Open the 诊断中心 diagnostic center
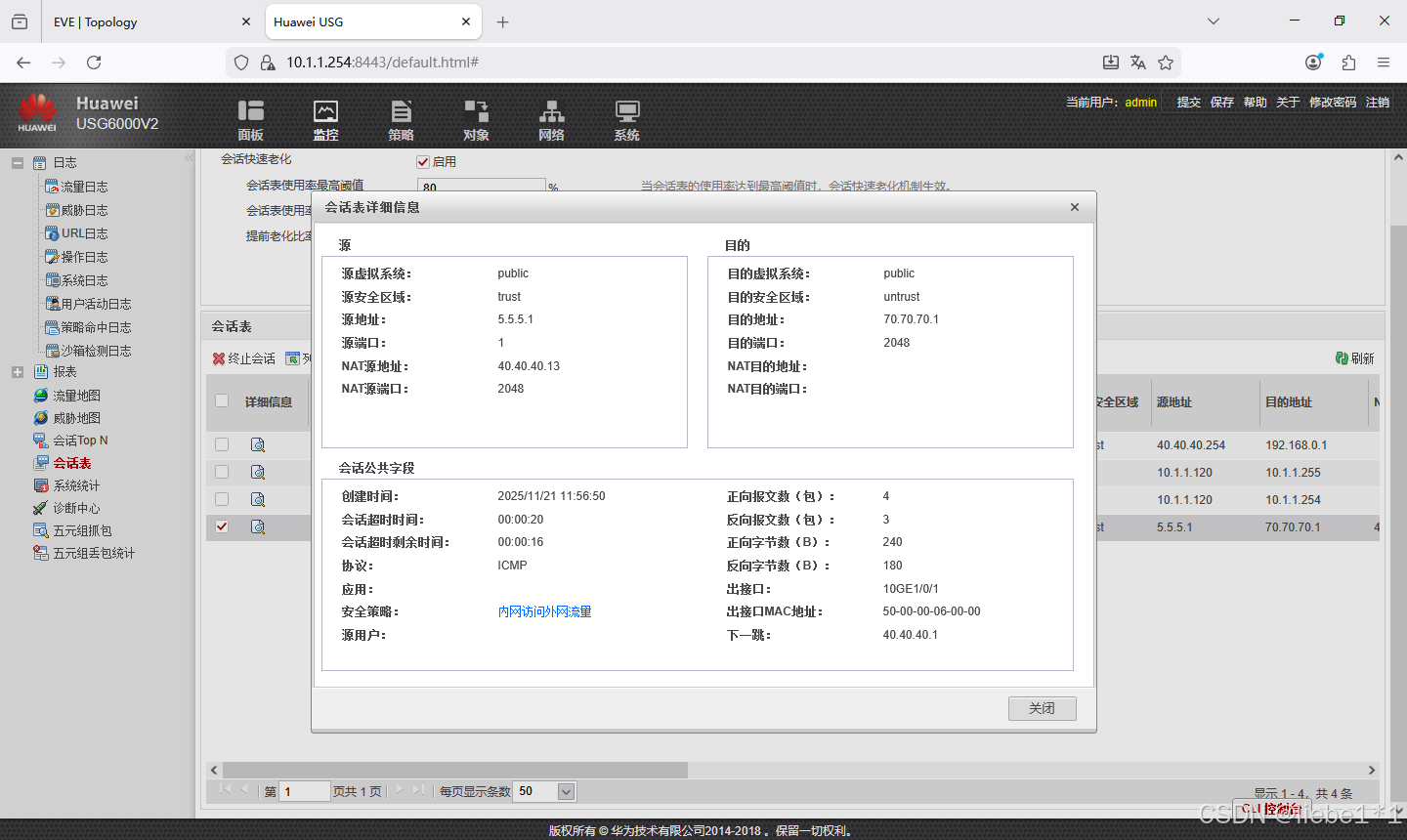 [x=74, y=507]
